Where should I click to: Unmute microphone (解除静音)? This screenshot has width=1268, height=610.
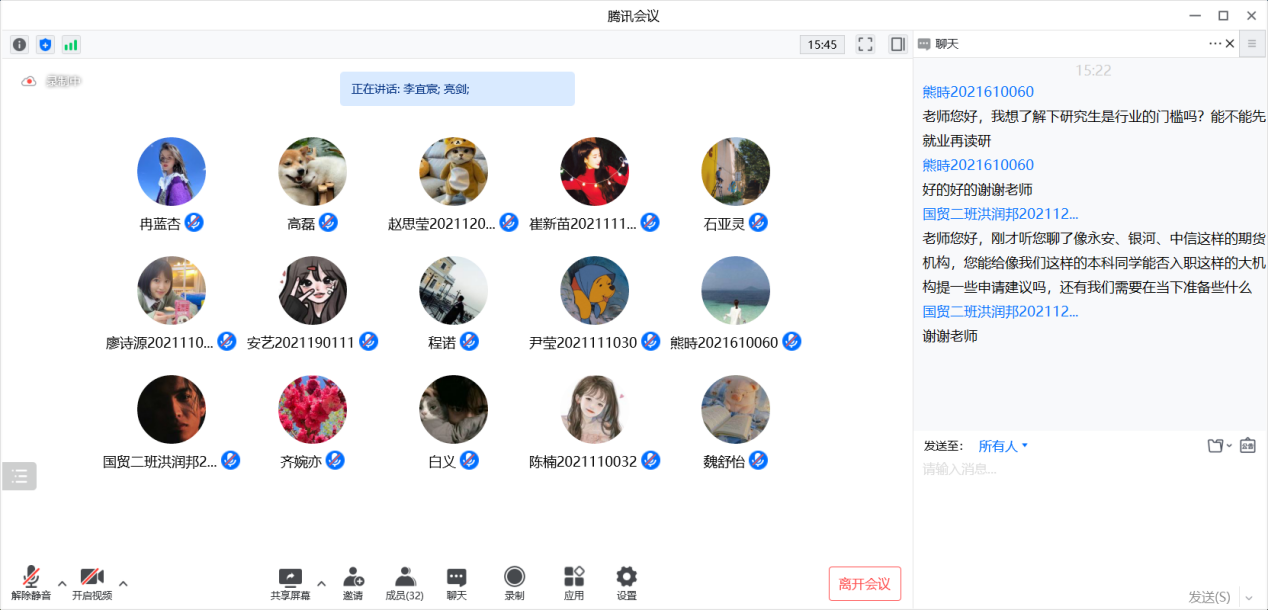coord(31,583)
